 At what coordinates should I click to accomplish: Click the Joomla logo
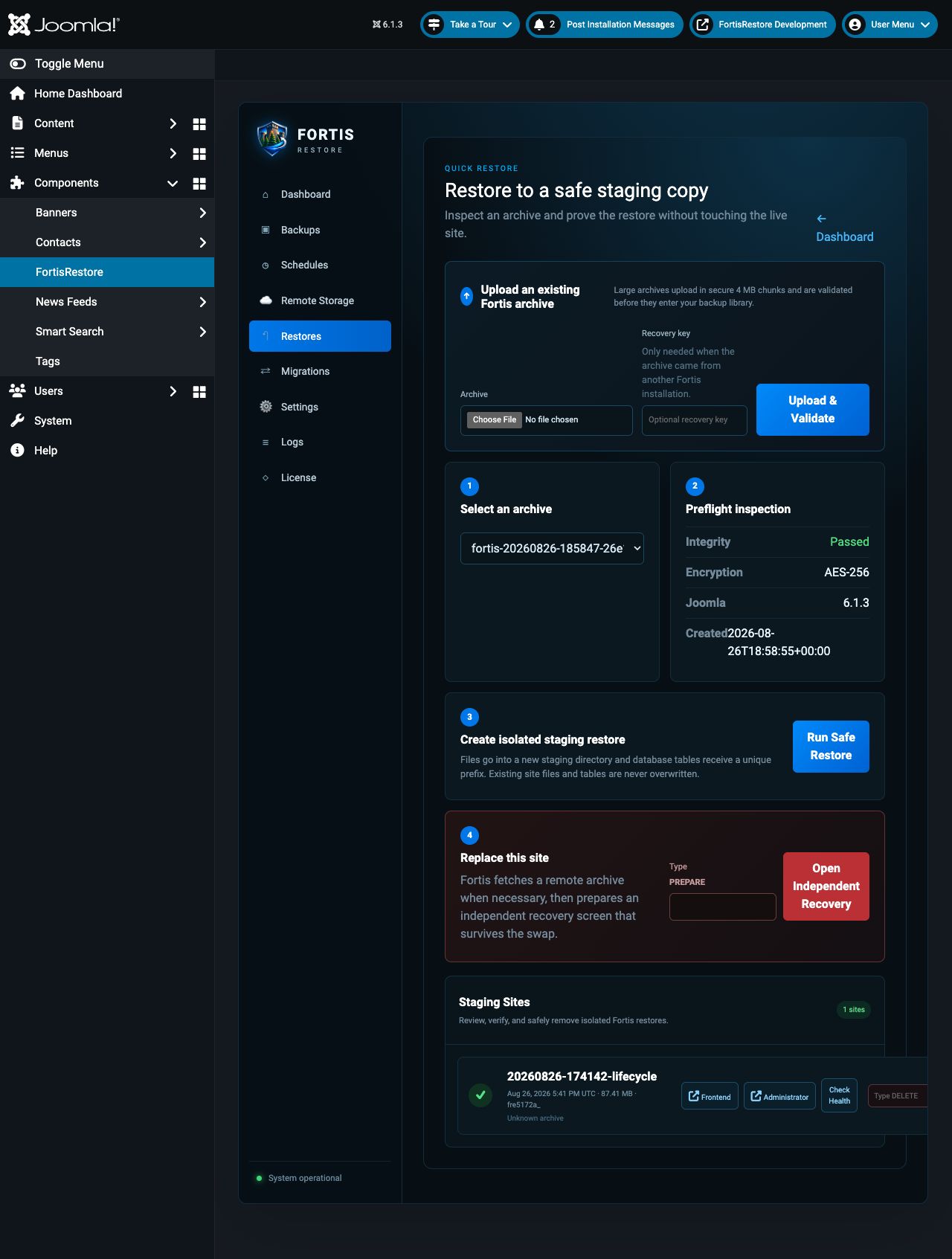(x=64, y=25)
